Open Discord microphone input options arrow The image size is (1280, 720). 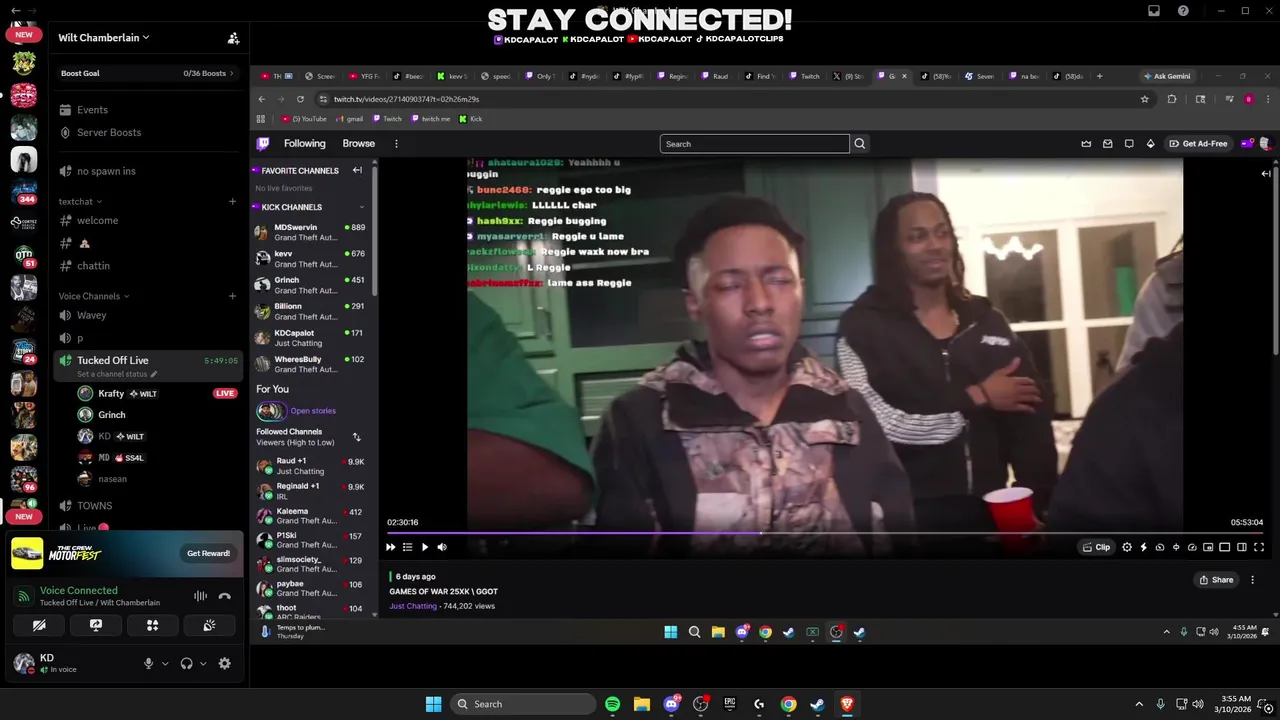point(165,663)
